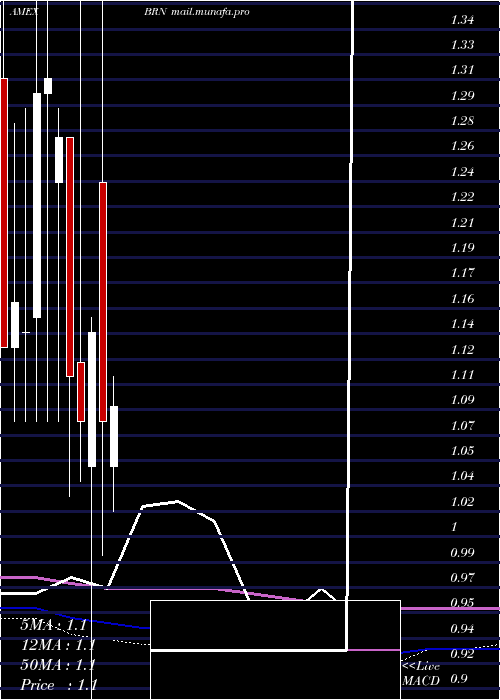Screen dimensions: 500x700
Task: Click the 1.22 axis value
Action: (x=462, y=197)
